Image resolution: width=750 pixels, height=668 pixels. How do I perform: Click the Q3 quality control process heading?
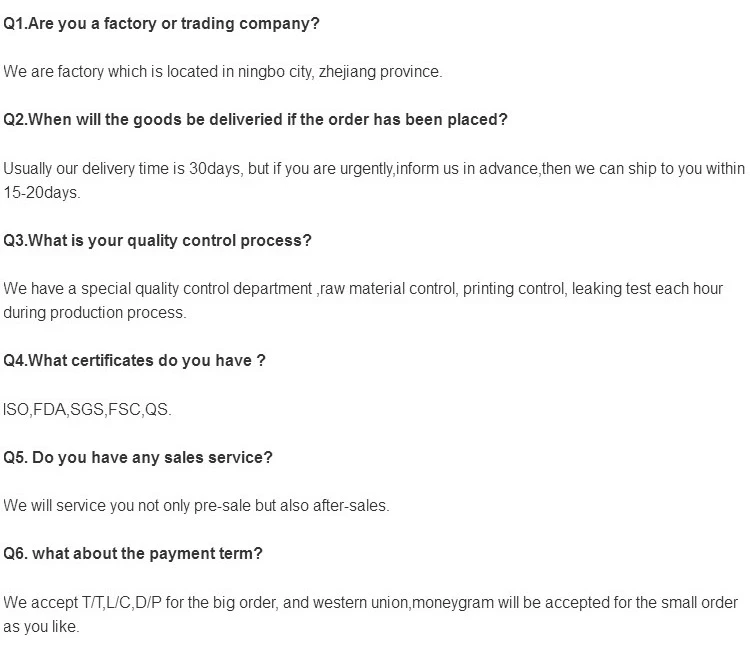(157, 241)
